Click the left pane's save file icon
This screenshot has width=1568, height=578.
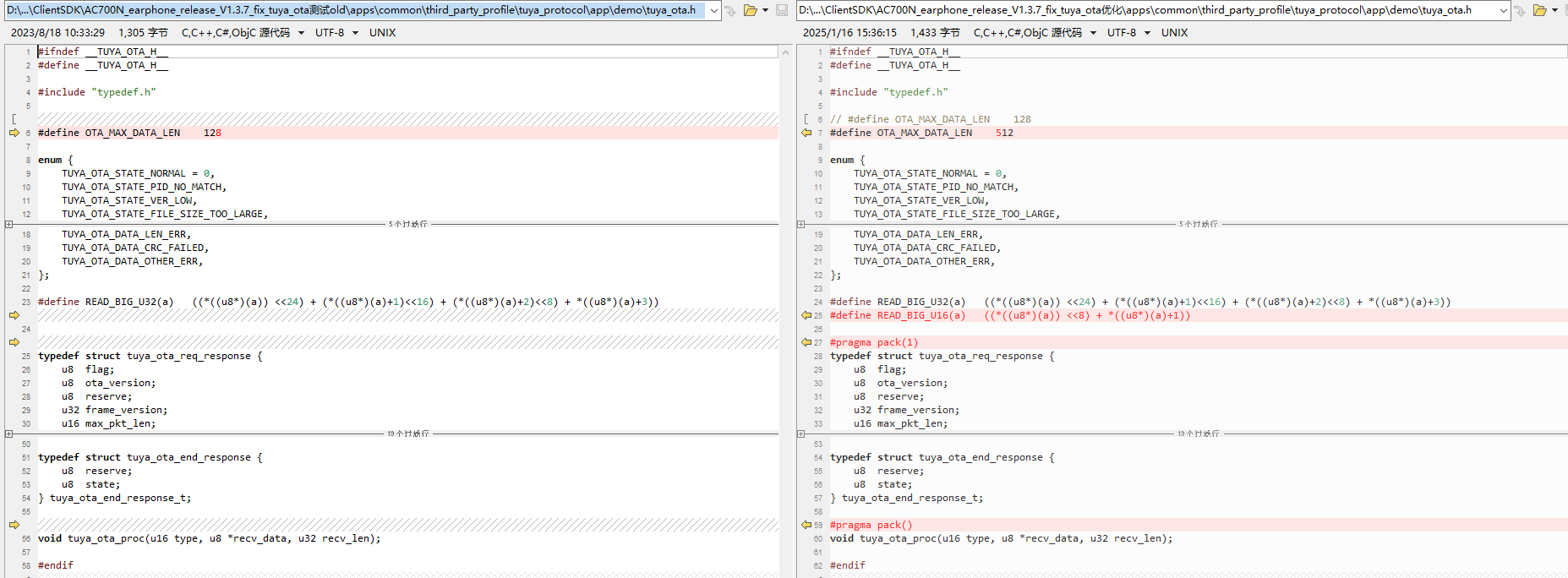tap(782, 11)
